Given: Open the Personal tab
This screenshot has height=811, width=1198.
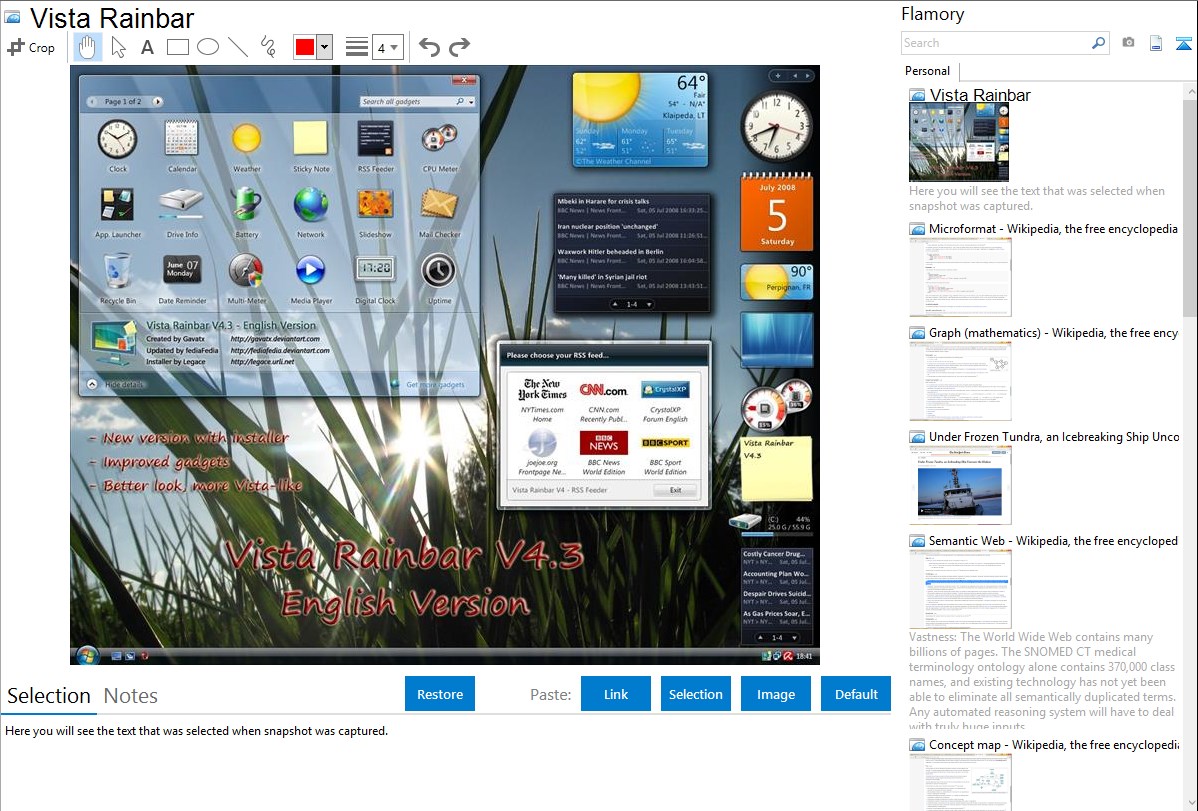Looking at the screenshot, I should [928, 71].
